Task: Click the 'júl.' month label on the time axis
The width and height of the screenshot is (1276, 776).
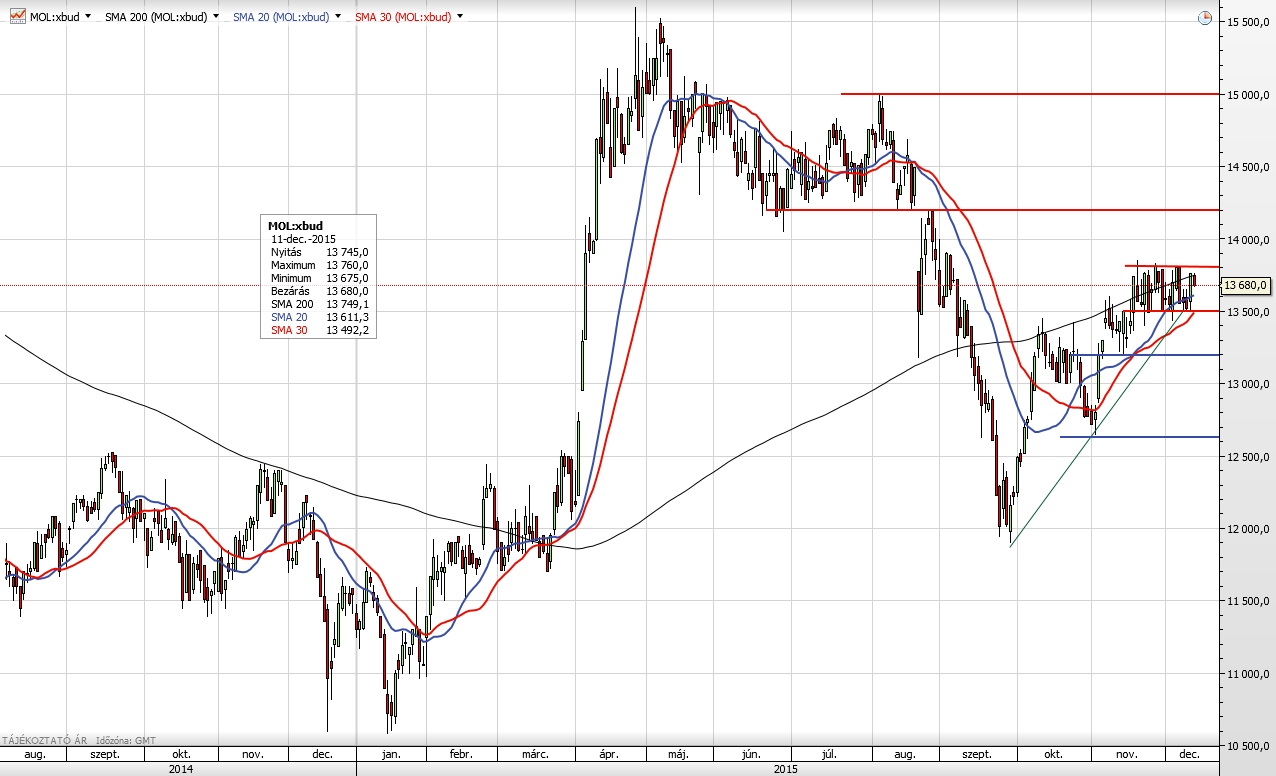Action: pyautogui.click(x=829, y=754)
